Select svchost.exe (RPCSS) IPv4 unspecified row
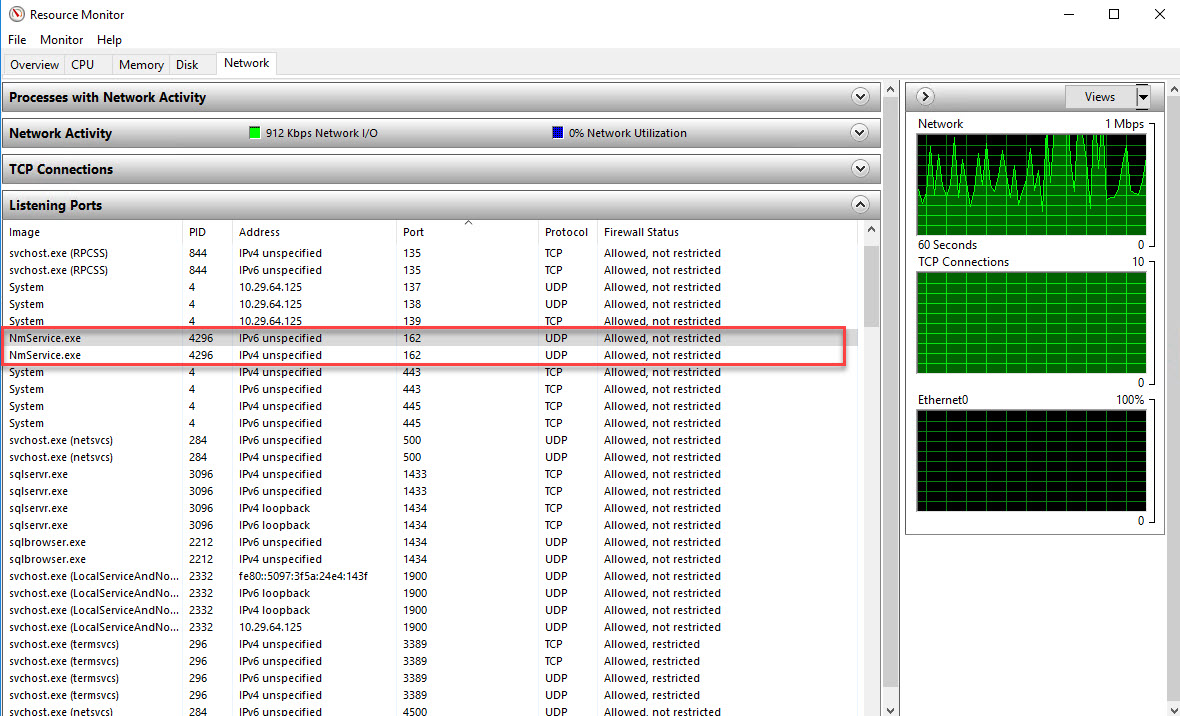Image resolution: width=1180 pixels, height=716 pixels. pos(430,253)
